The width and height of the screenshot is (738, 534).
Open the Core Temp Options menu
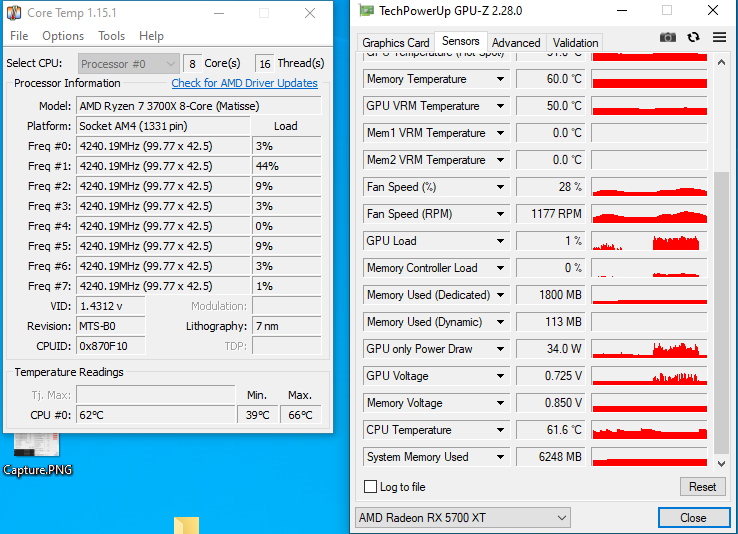tap(63, 36)
